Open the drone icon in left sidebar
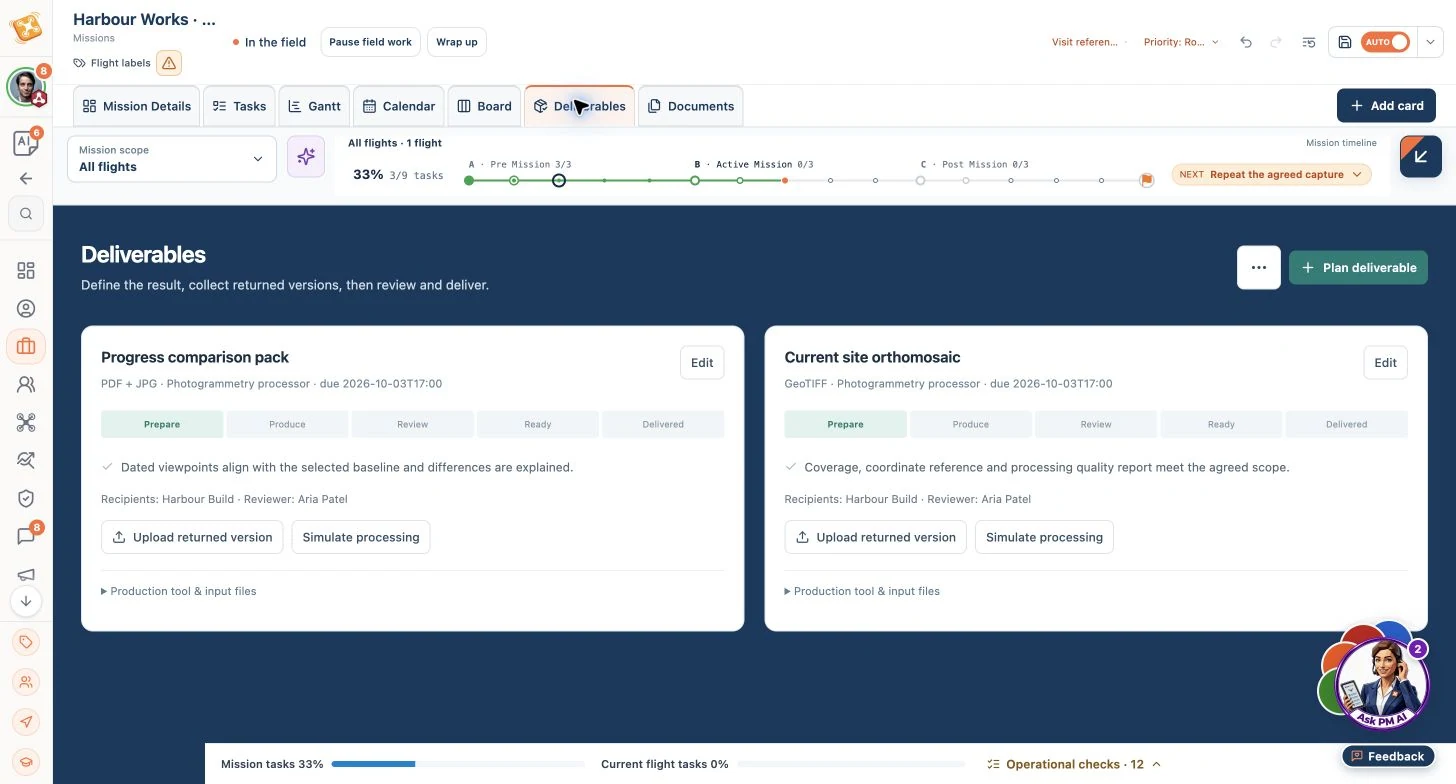Image resolution: width=1456 pixels, height=784 pixels. (x=26, y=422)
